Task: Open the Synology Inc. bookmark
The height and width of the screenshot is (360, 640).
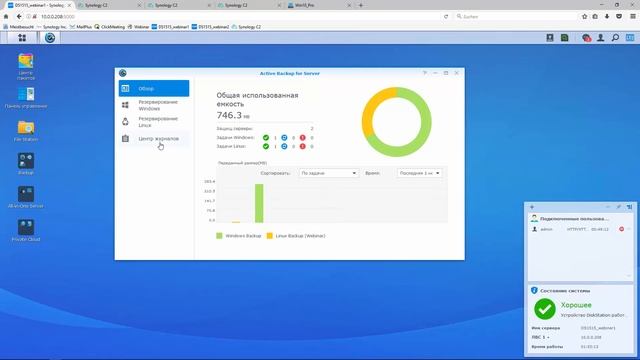Action: pos(52,27)
